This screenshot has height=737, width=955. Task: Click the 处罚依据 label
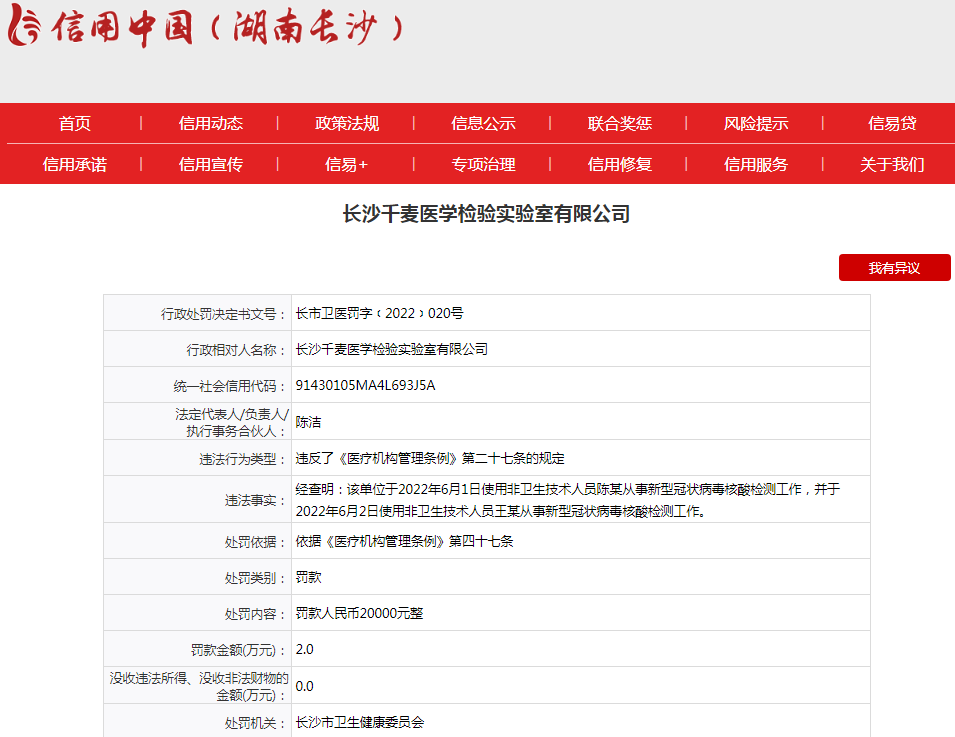pos(256,541)
